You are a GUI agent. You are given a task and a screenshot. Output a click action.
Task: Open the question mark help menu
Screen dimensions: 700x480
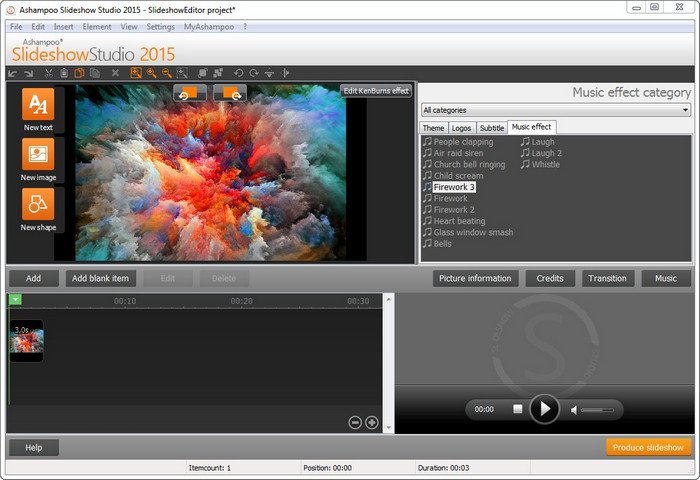(245, 27)
